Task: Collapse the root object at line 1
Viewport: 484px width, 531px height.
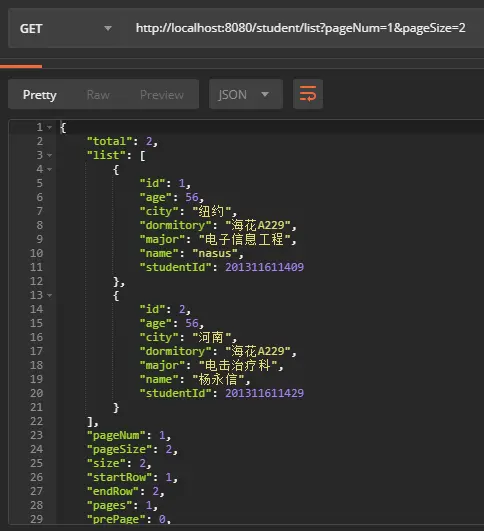Action: pos(49,128)
